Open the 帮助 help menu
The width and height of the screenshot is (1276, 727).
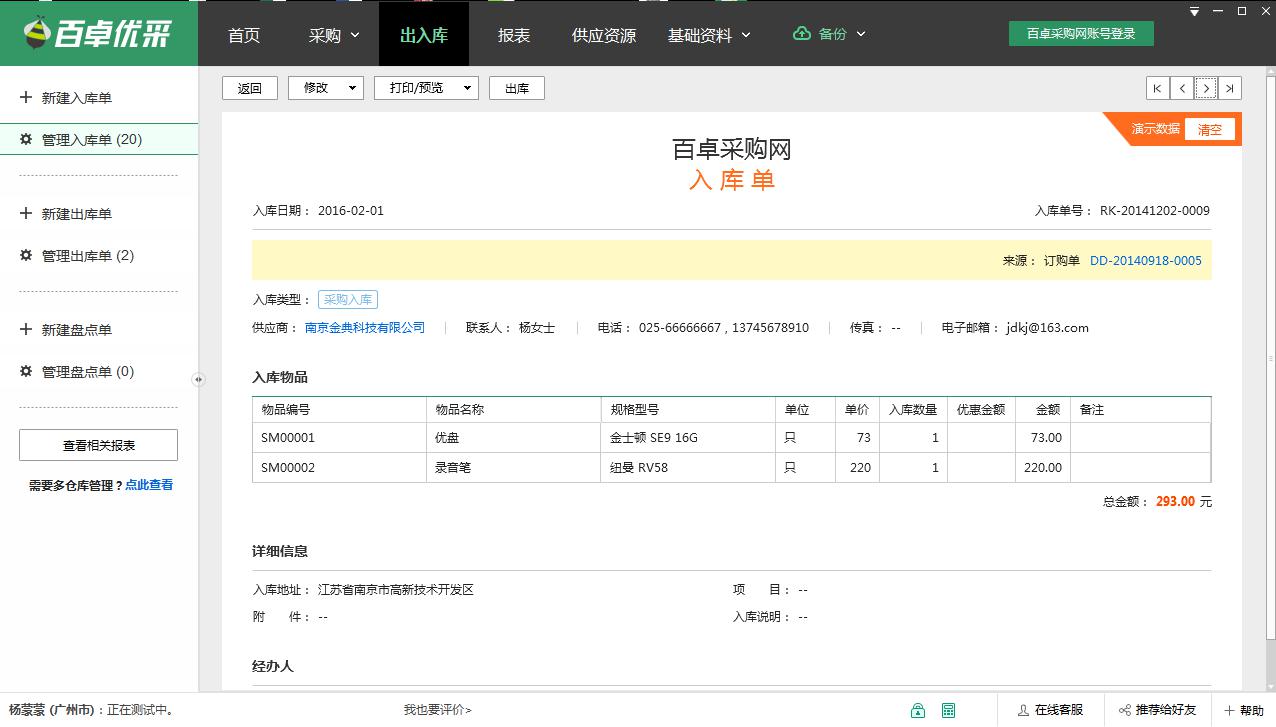tap(1243, 710)
